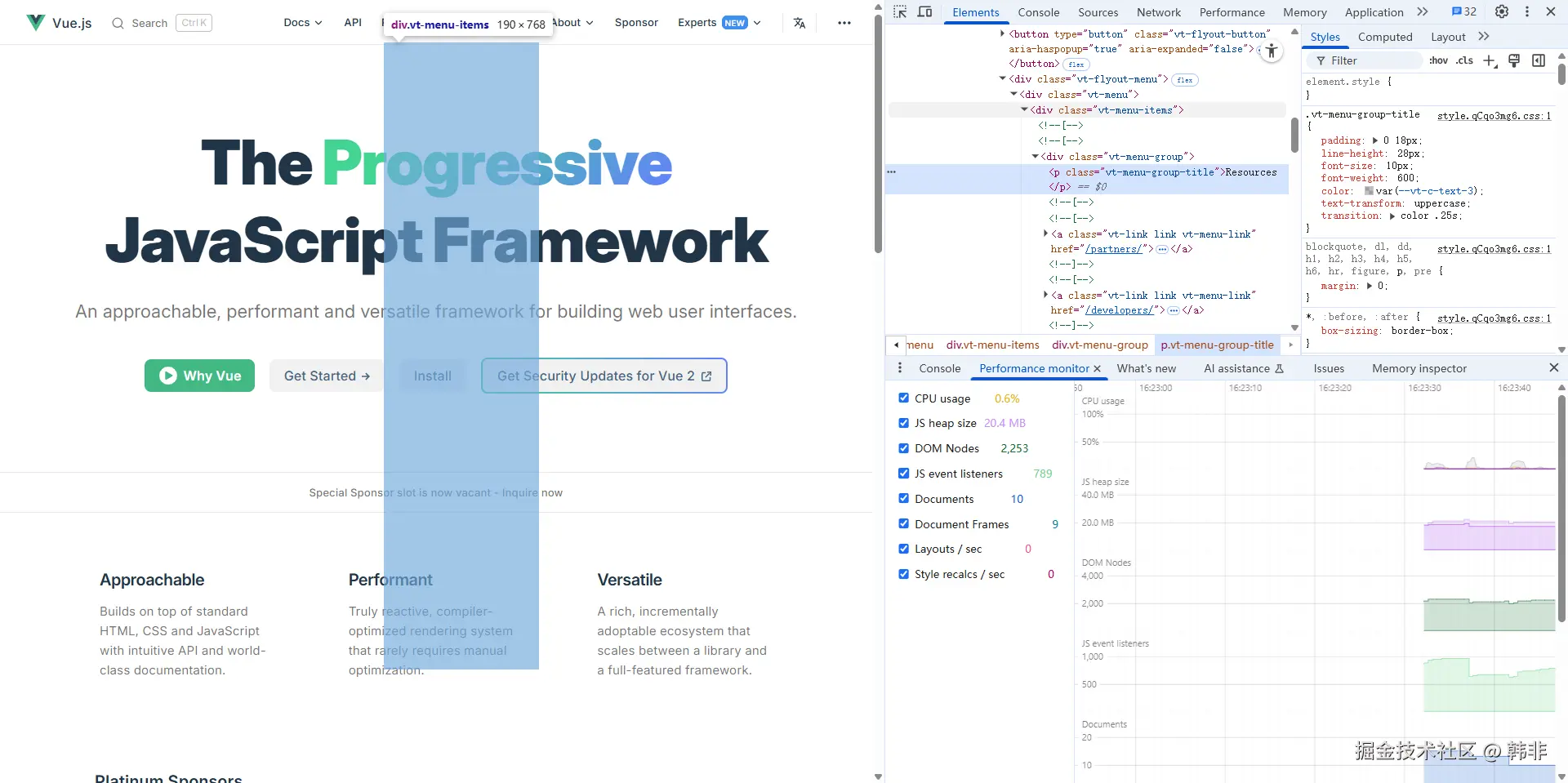The image size is (1568, 783).
Task: Show more DevTools main tabs
Action: pos(1423,11)
